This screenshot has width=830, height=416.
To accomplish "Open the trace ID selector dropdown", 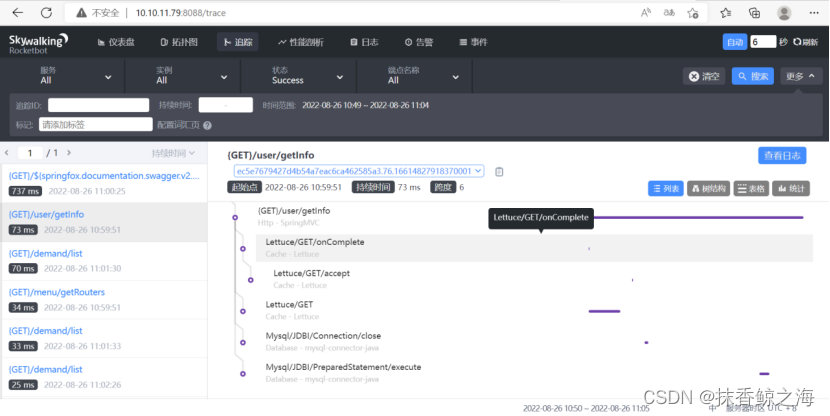I will (x=359, y=171).
